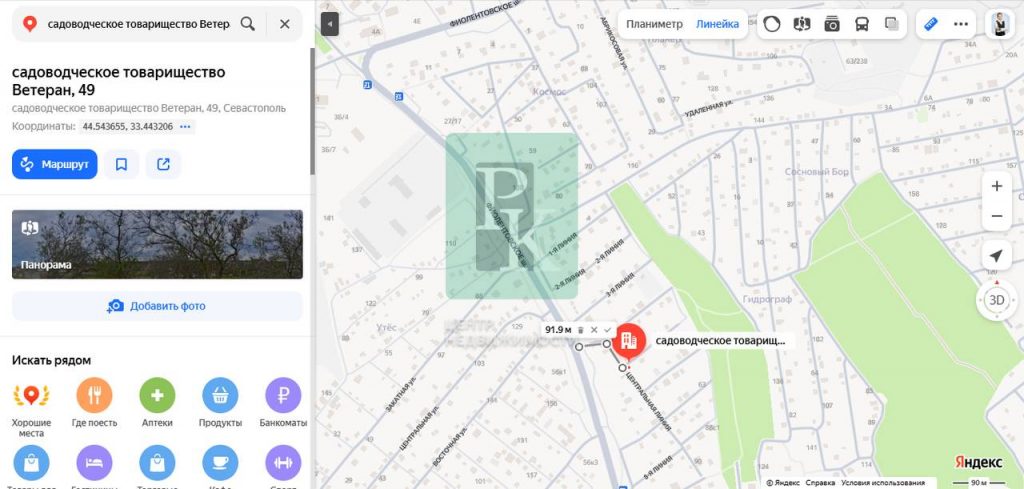Bookmark the place with the bookmark icon

click(x=121, y=165)
